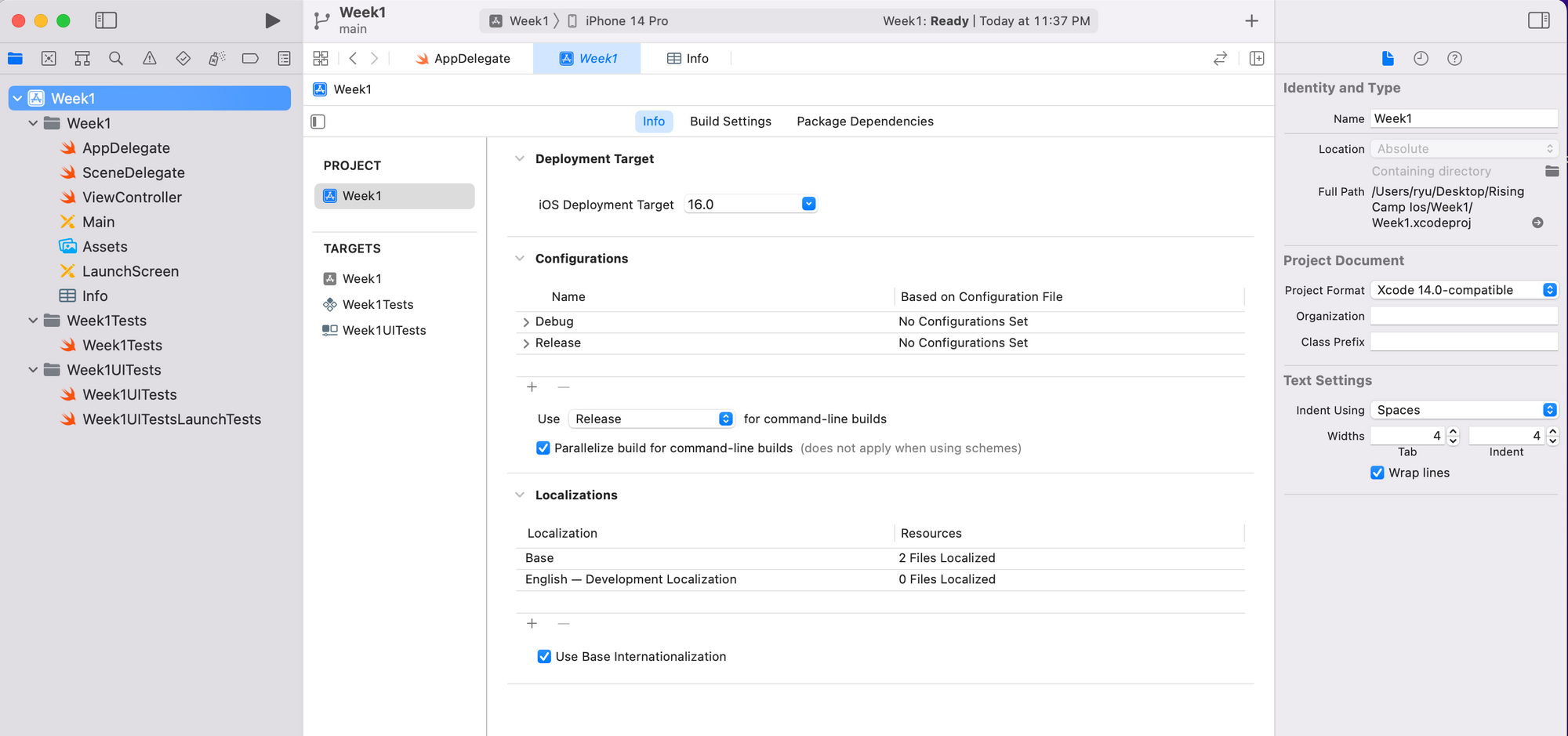Collapse Week1Tests folder in navigator
Image resolution: width=1568 pixels, height=736 pixels.
(x=33, y=321)
